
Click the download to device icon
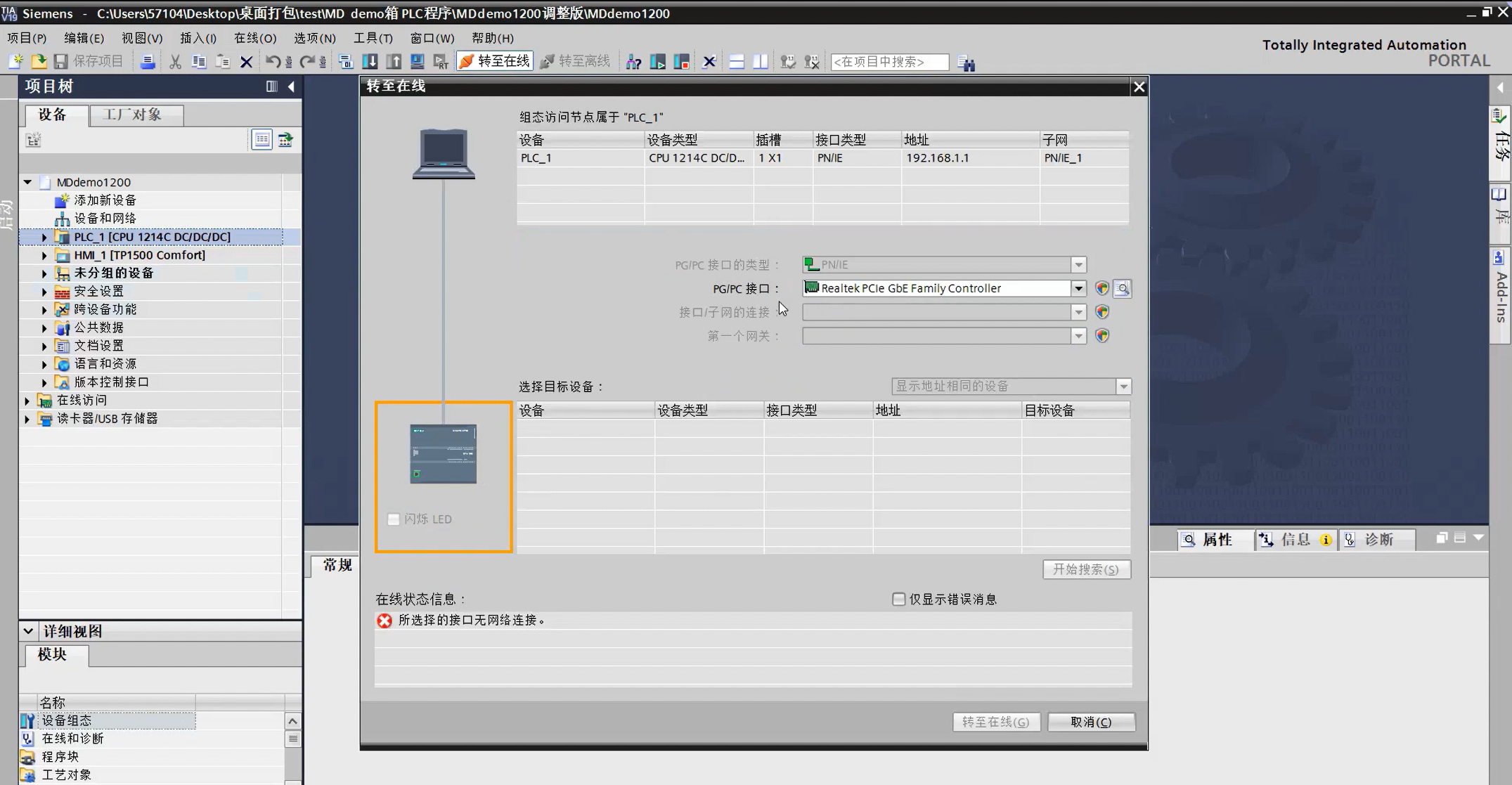point(370,62)
